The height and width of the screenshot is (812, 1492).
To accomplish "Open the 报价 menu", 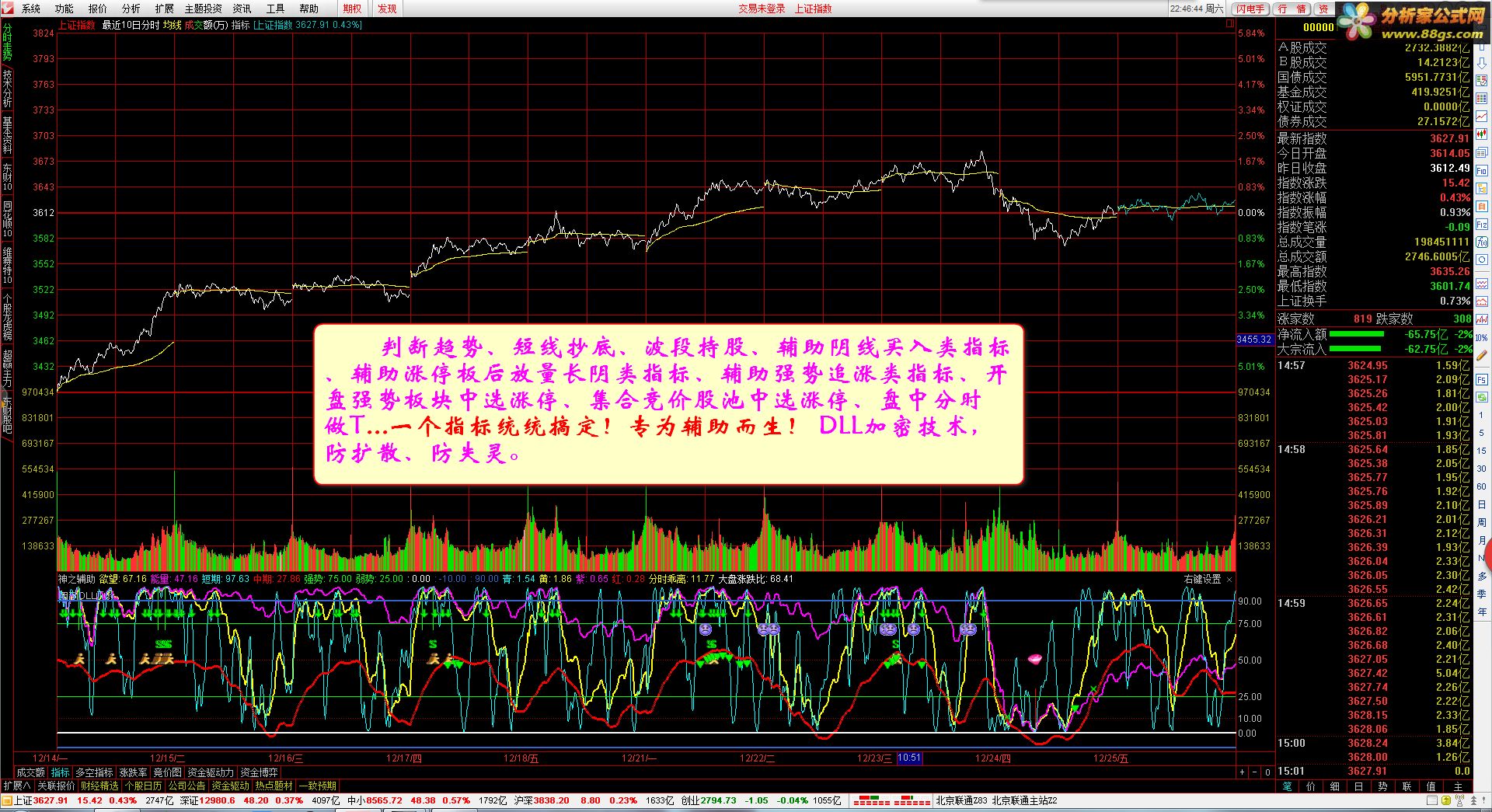I will point(98,9).
